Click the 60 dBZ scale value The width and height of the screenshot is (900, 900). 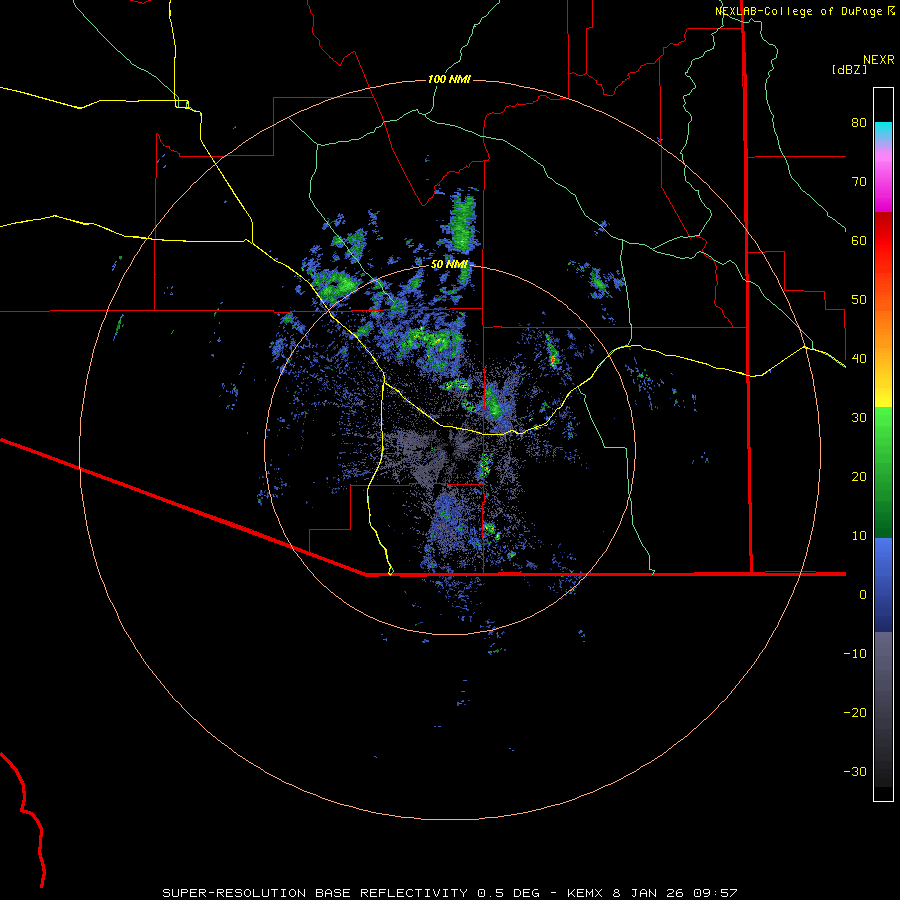click(x=859, y=240)
